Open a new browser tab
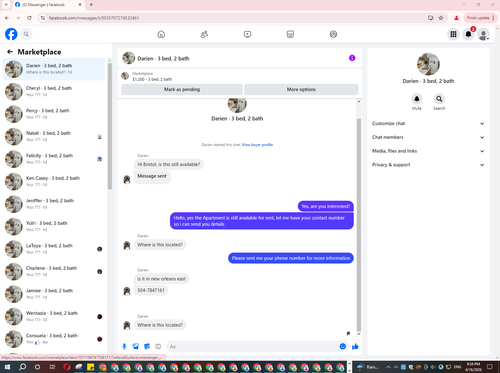 pos(91,5)
